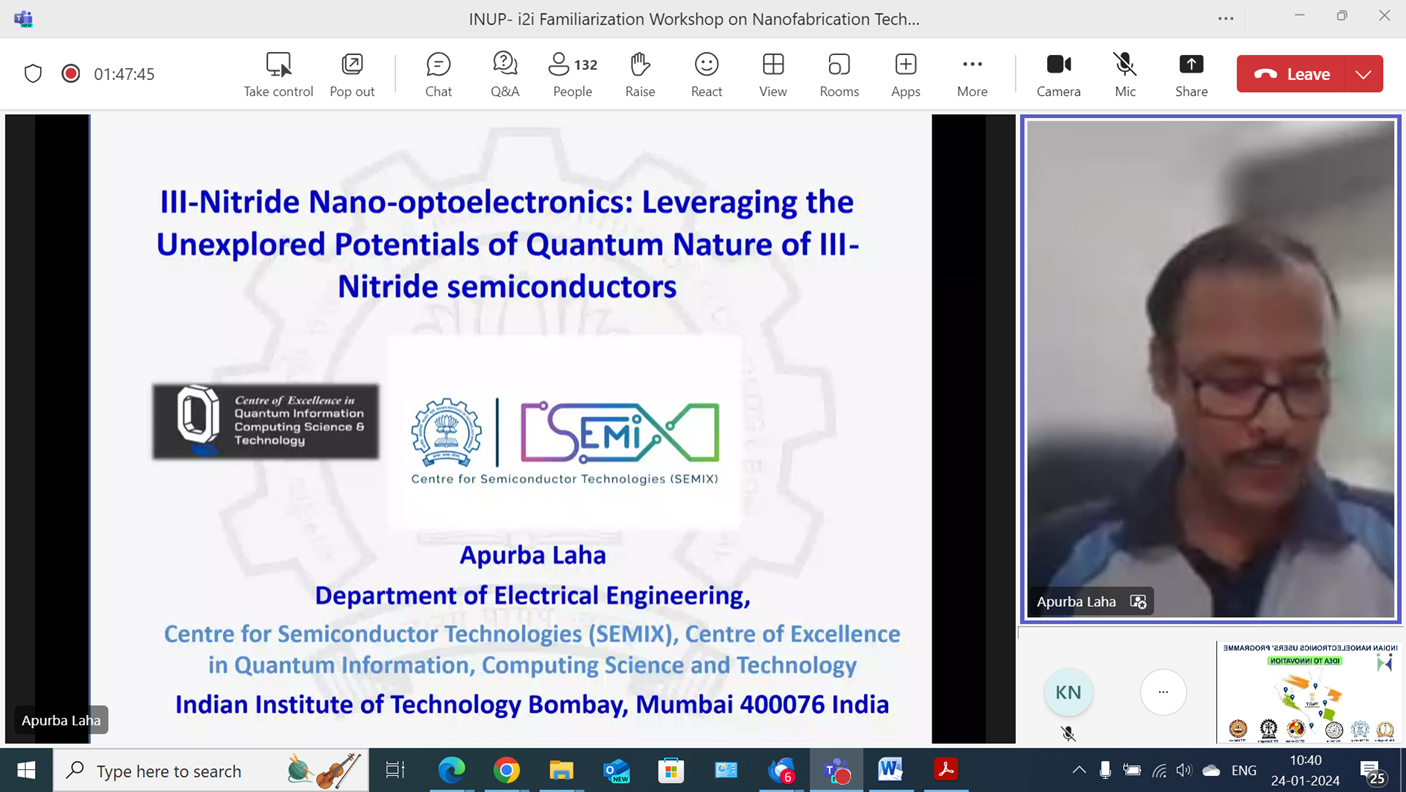1406x792 pixels.
Task: Click the red recording indicator
Action: (70, 74)
